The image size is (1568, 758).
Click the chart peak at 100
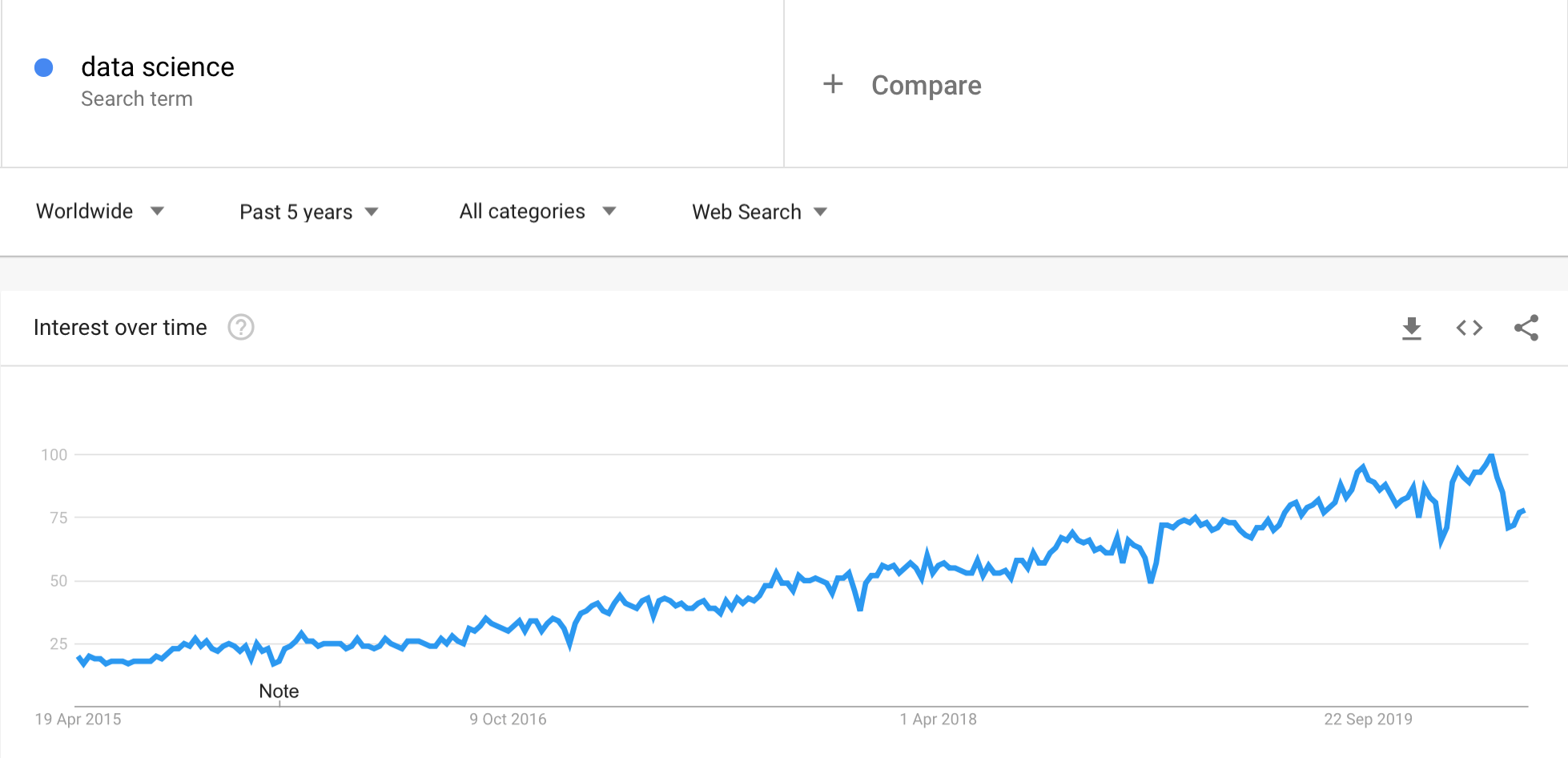1490,455
